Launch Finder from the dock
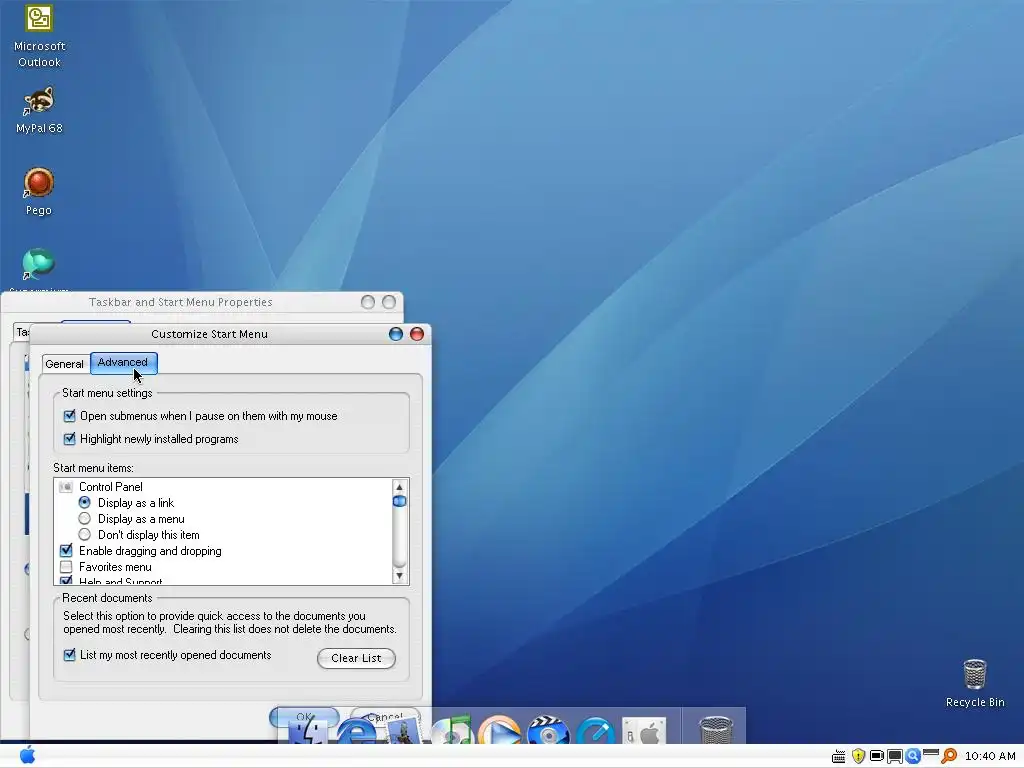This screenshot has height=768, width=1024. point(306,730)
